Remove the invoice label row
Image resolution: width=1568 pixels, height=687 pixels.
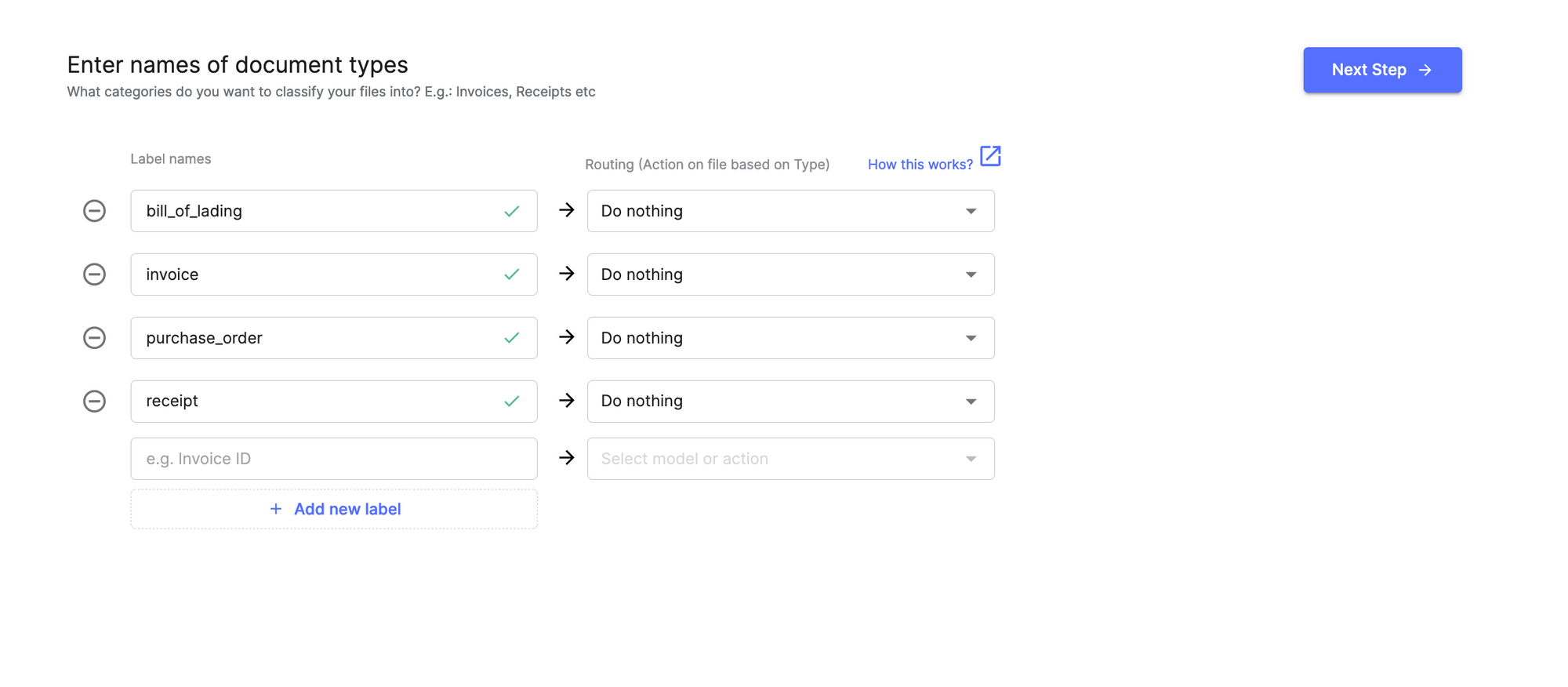coord(94,274)
